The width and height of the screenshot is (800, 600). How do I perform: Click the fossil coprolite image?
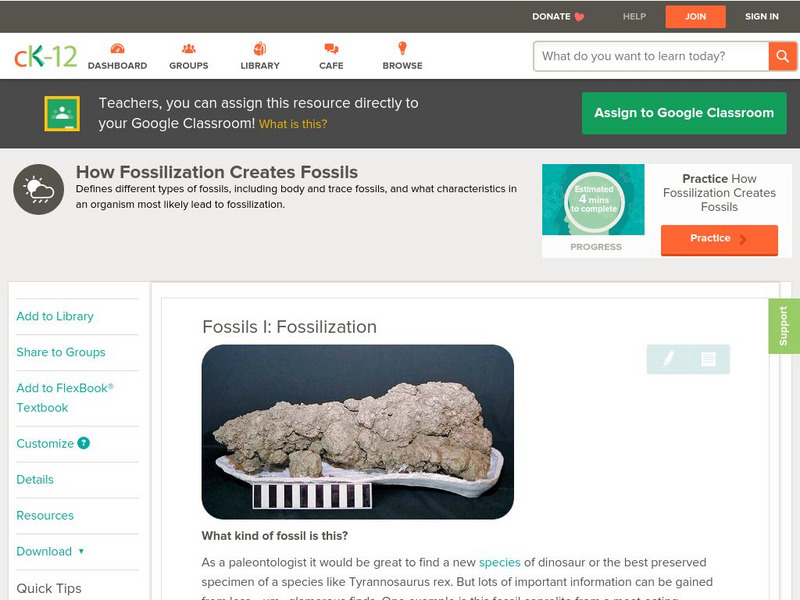click(357, 432)
